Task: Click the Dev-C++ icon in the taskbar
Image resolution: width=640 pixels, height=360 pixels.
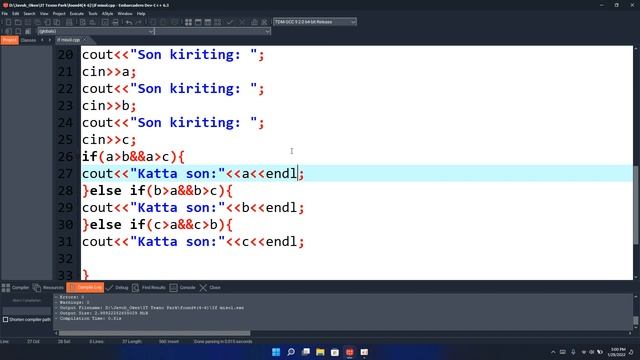Action: (350, 352)
